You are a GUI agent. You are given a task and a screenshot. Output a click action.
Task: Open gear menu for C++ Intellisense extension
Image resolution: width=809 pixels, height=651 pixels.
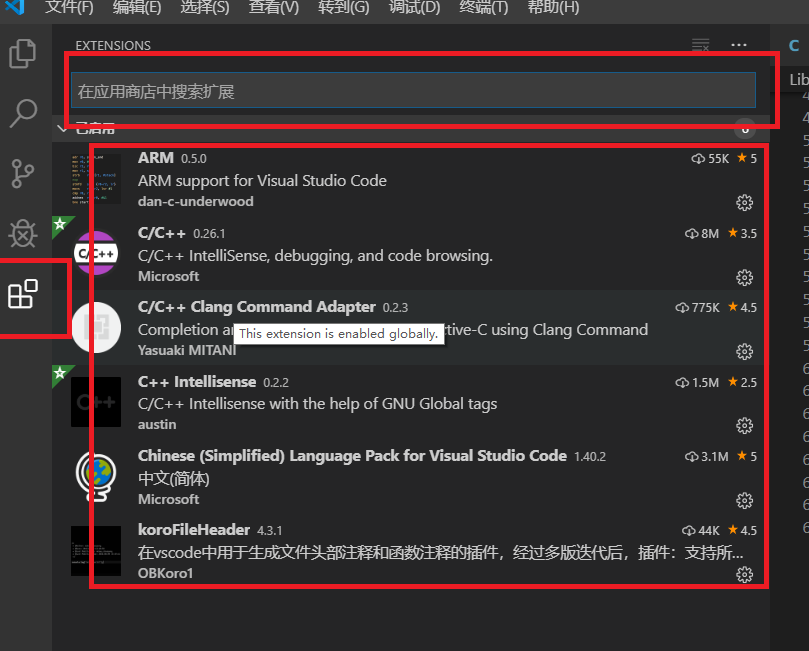744,426
